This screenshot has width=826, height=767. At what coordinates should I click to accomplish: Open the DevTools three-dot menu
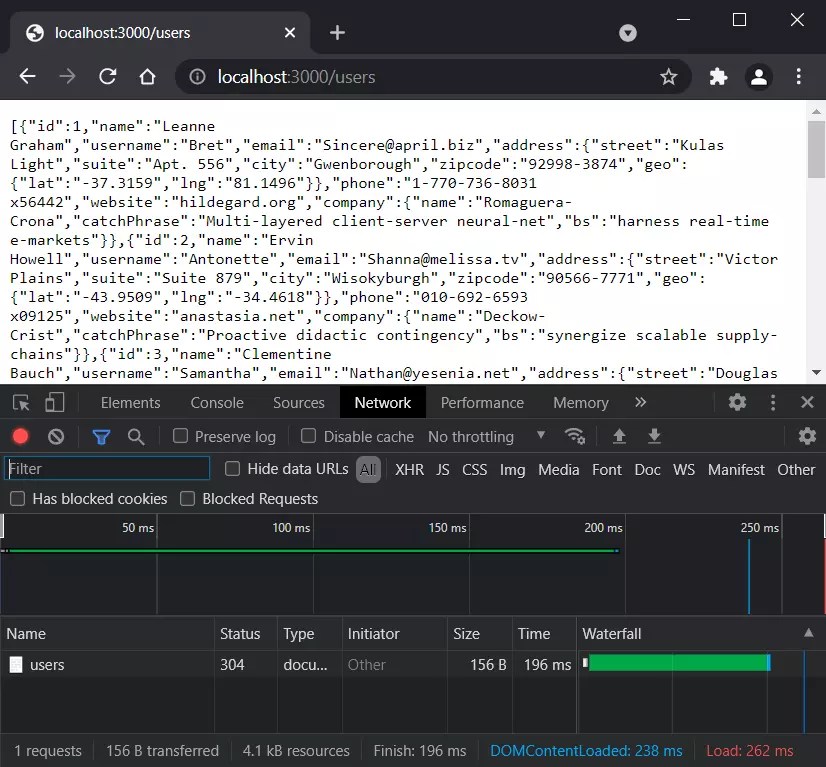coord(773,402)
